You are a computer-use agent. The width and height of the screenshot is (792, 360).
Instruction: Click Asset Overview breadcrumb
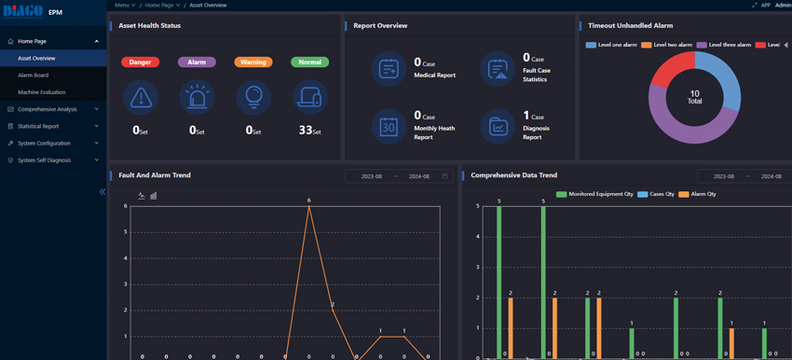208,5
